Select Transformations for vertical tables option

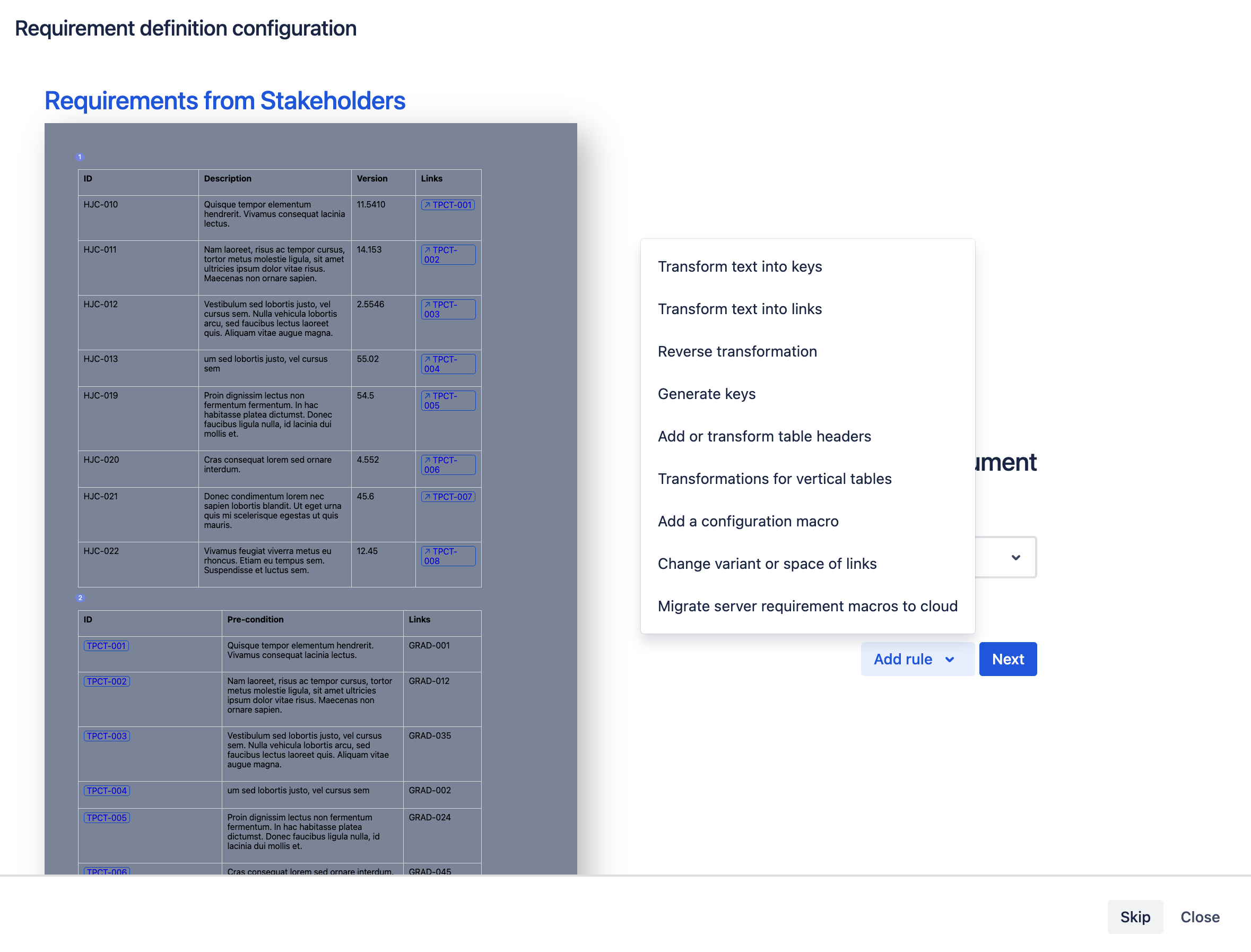pyautogui.click(x=775, y=478)
